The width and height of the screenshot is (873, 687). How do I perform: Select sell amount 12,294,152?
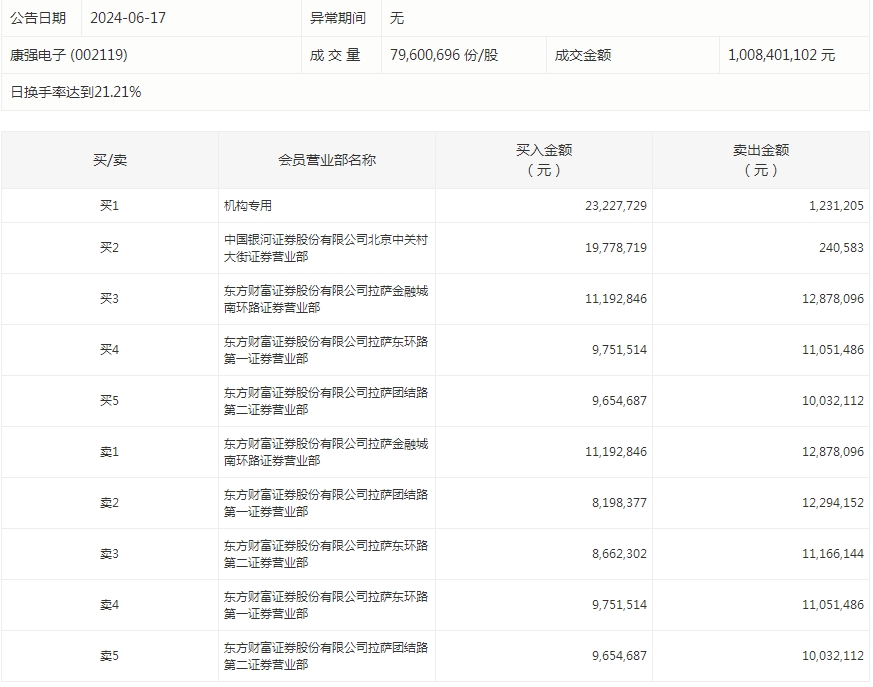833,503
